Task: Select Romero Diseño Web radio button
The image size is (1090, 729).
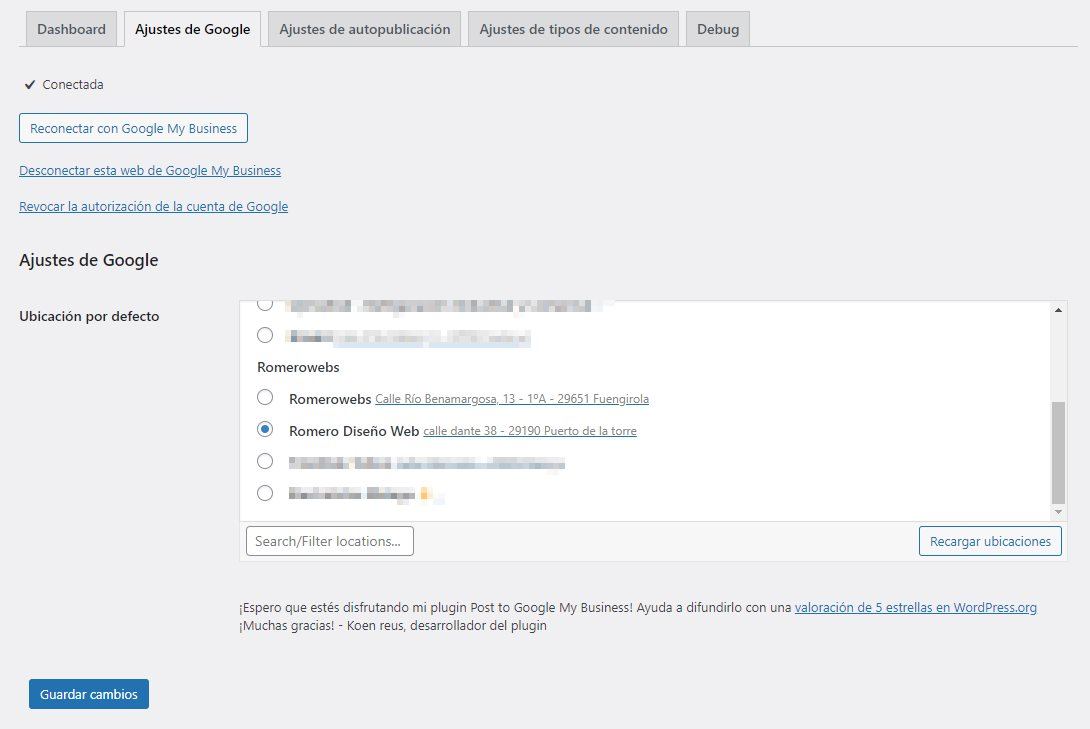Action: coord(265,430)
